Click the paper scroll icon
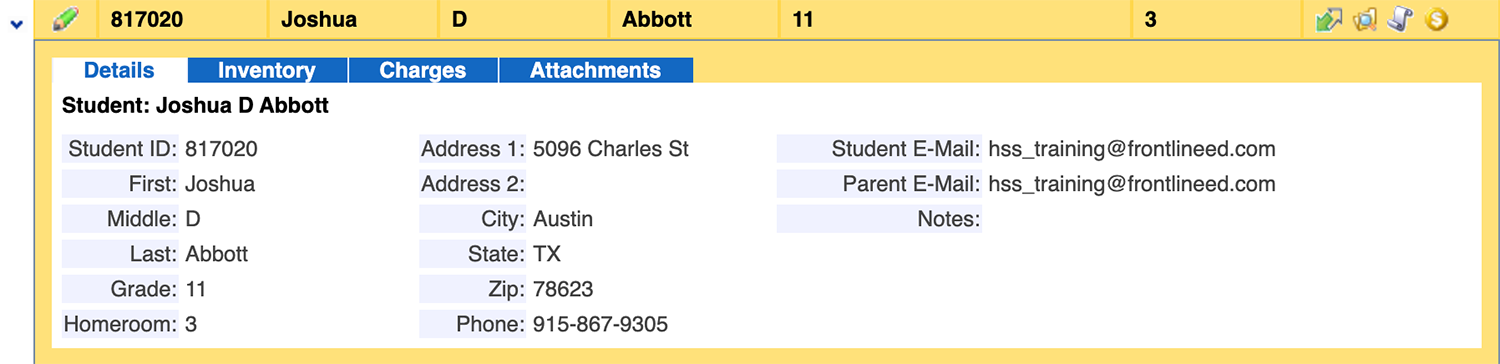 click(x=1401, y=19)
